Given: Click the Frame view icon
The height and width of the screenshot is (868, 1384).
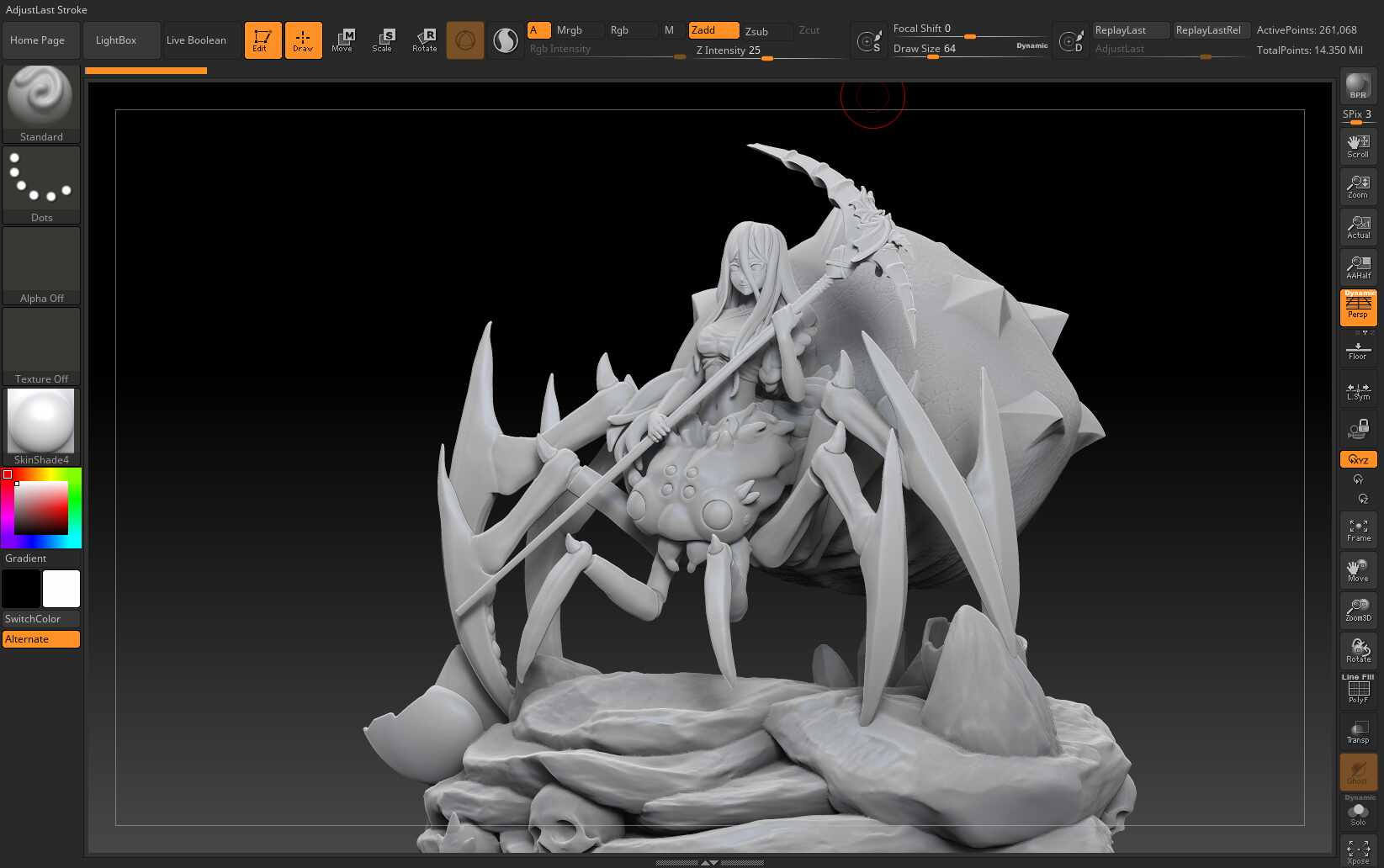Looking at the screenshot, I should (x=1358, y=530).
